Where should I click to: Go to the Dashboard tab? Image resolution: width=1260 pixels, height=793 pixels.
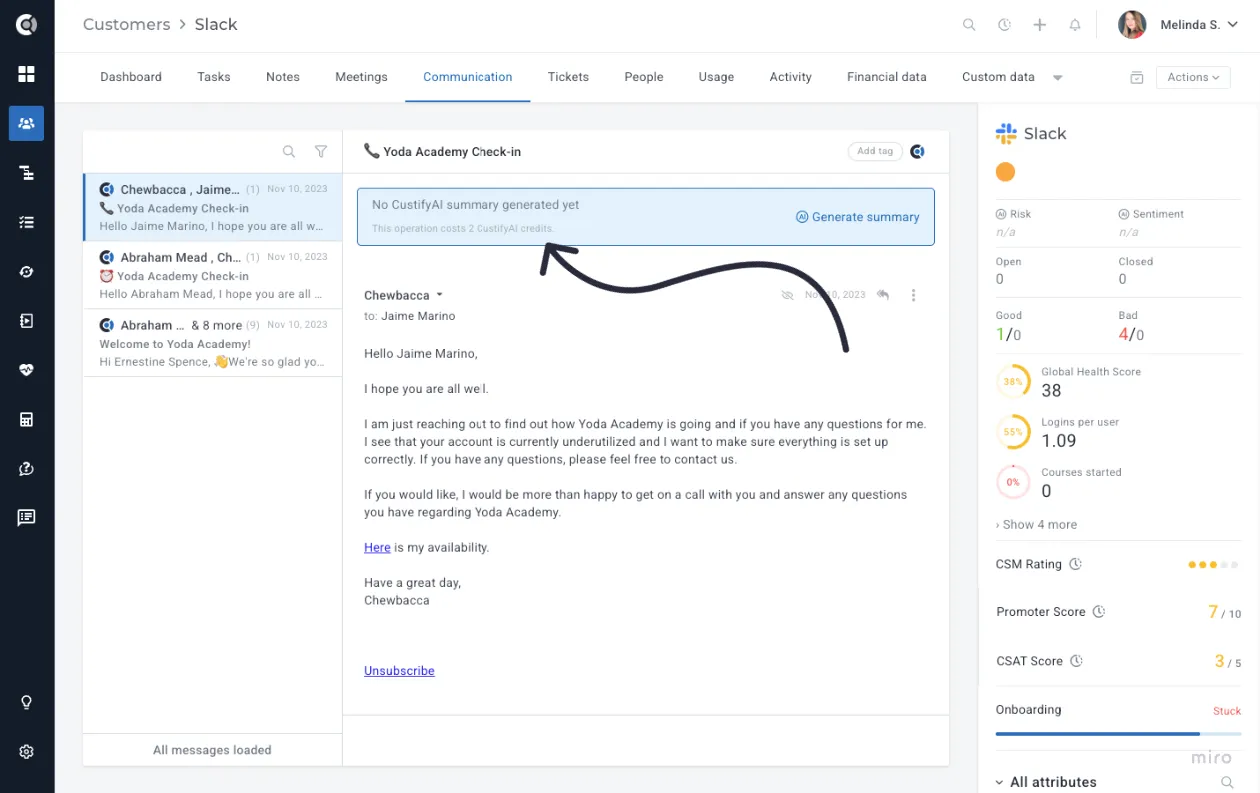[131, 77]
